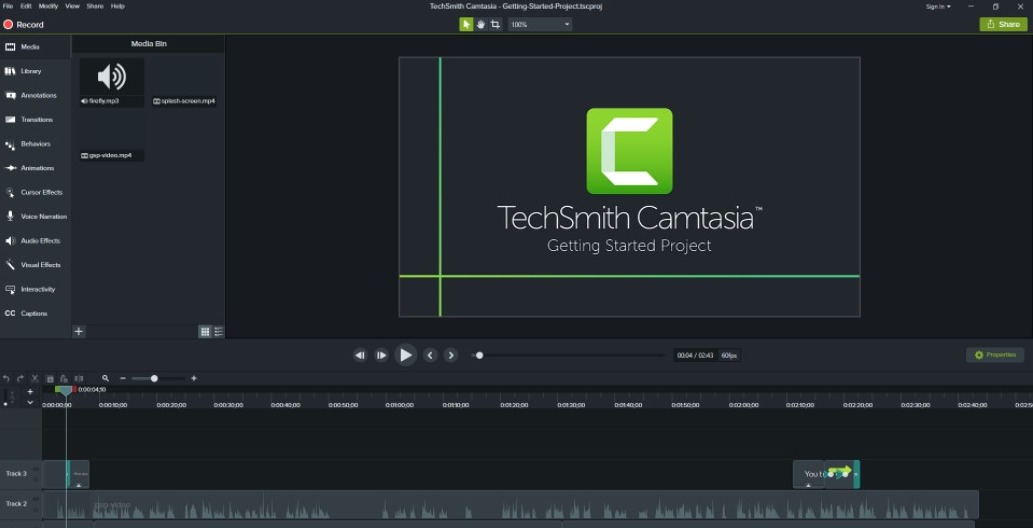Toggle Track 3 visibility eye icon
This screenshot has width=1033, height=528.
coord(36,469)
